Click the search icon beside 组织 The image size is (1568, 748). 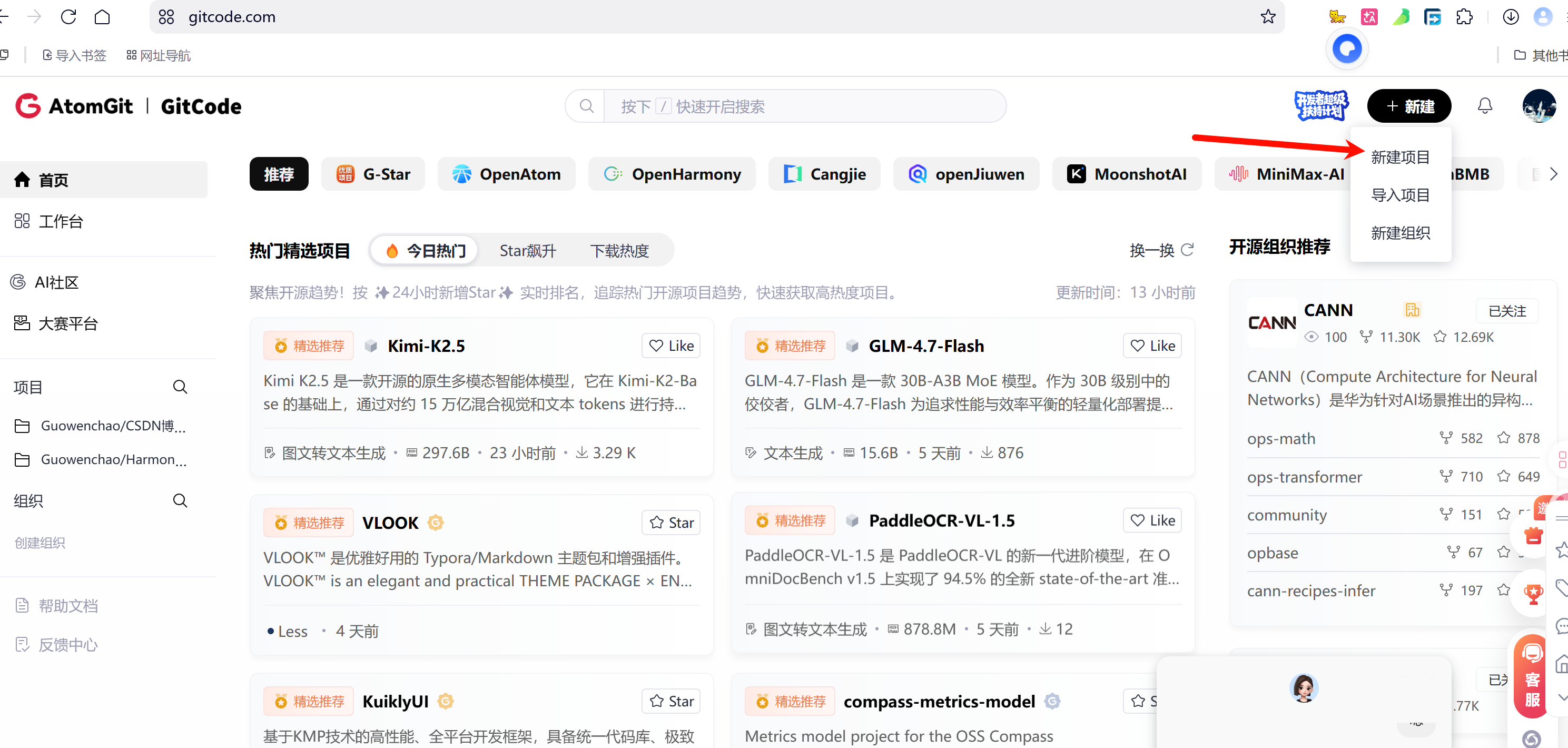click(180, 500)
